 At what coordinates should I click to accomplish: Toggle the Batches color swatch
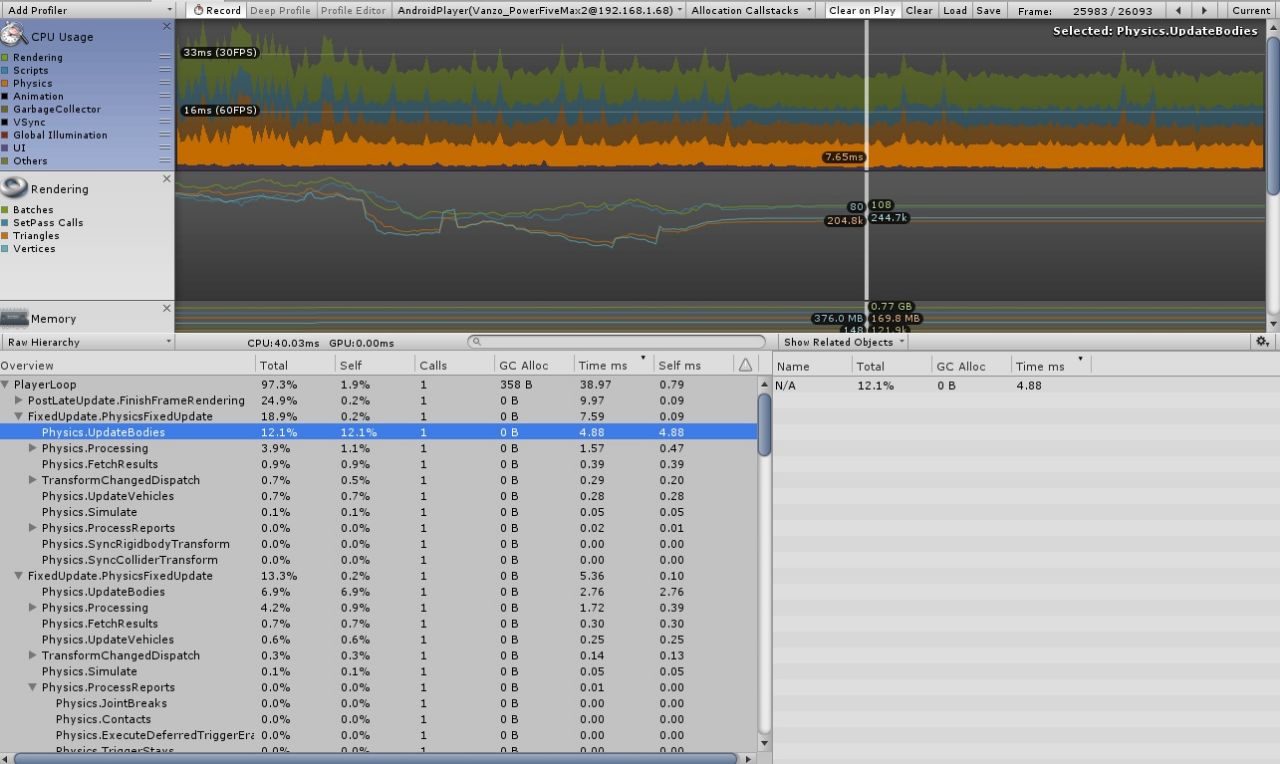click(5, 210)
